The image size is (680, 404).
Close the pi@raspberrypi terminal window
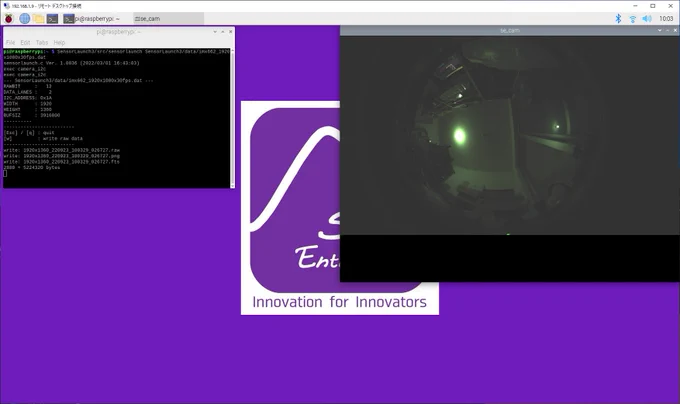coord(230,32)
